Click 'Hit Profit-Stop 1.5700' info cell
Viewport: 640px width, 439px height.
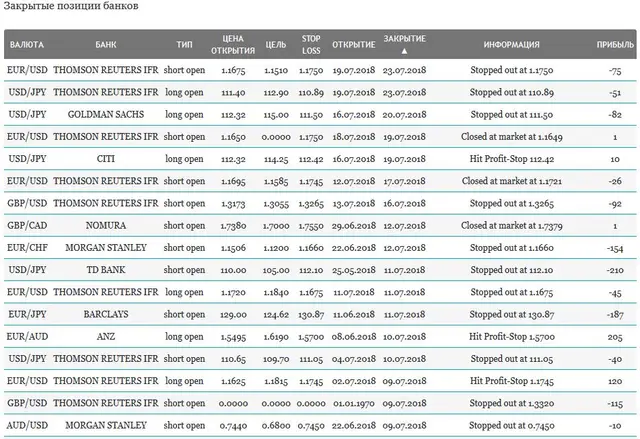[511, 337]
